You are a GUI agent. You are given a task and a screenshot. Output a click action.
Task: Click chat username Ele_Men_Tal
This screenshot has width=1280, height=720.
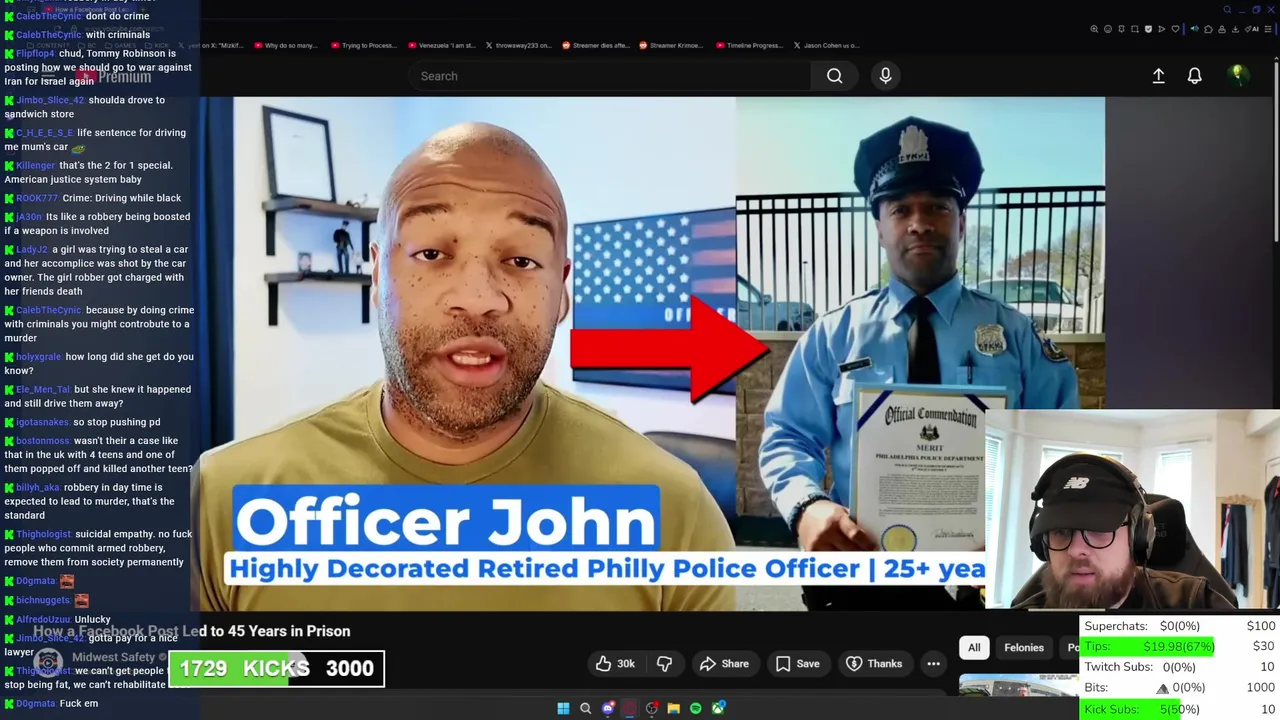pyautogui.click(x=43, y=389)
